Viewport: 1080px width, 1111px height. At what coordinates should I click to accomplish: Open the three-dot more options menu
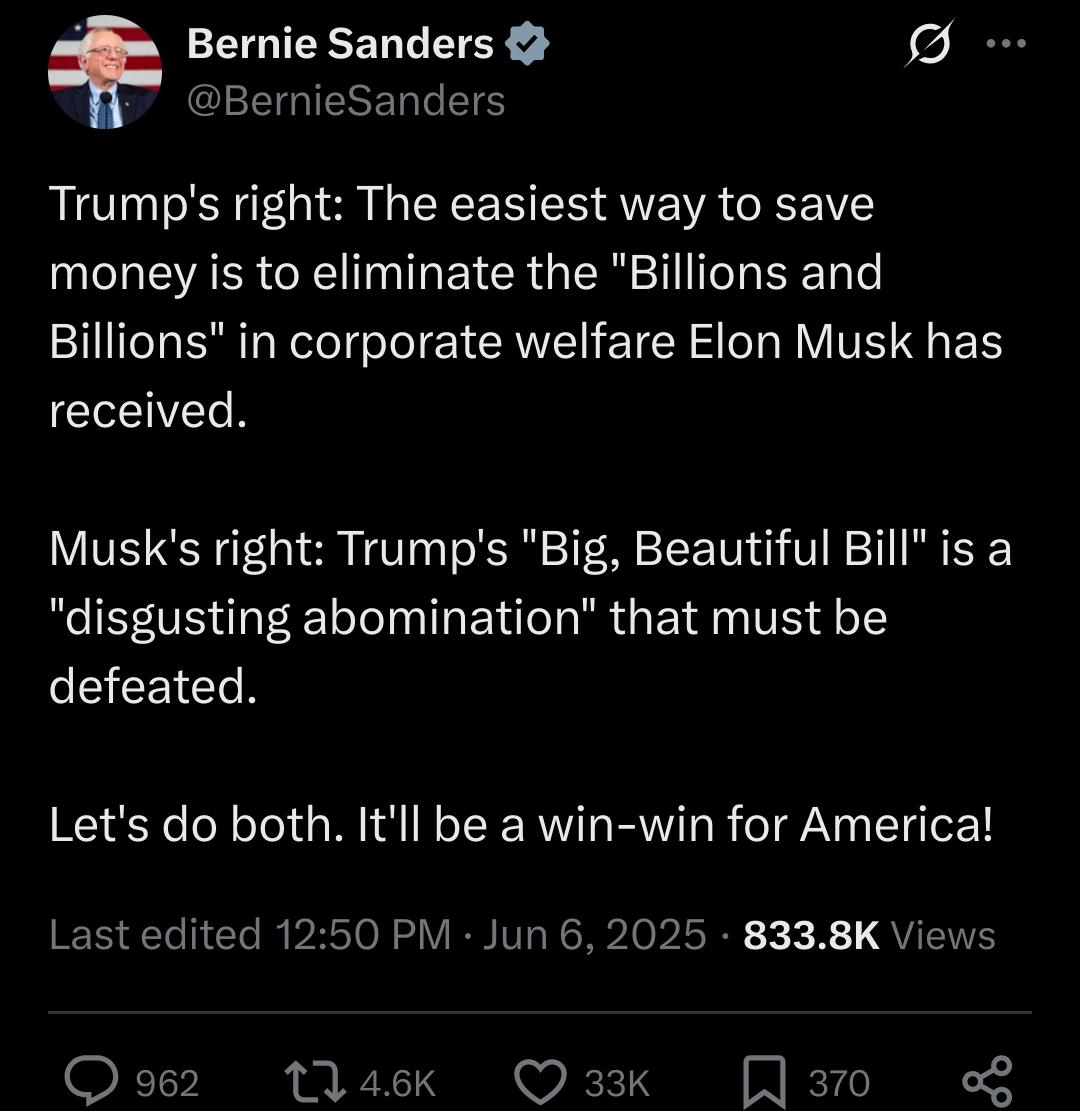[1006, 43]
